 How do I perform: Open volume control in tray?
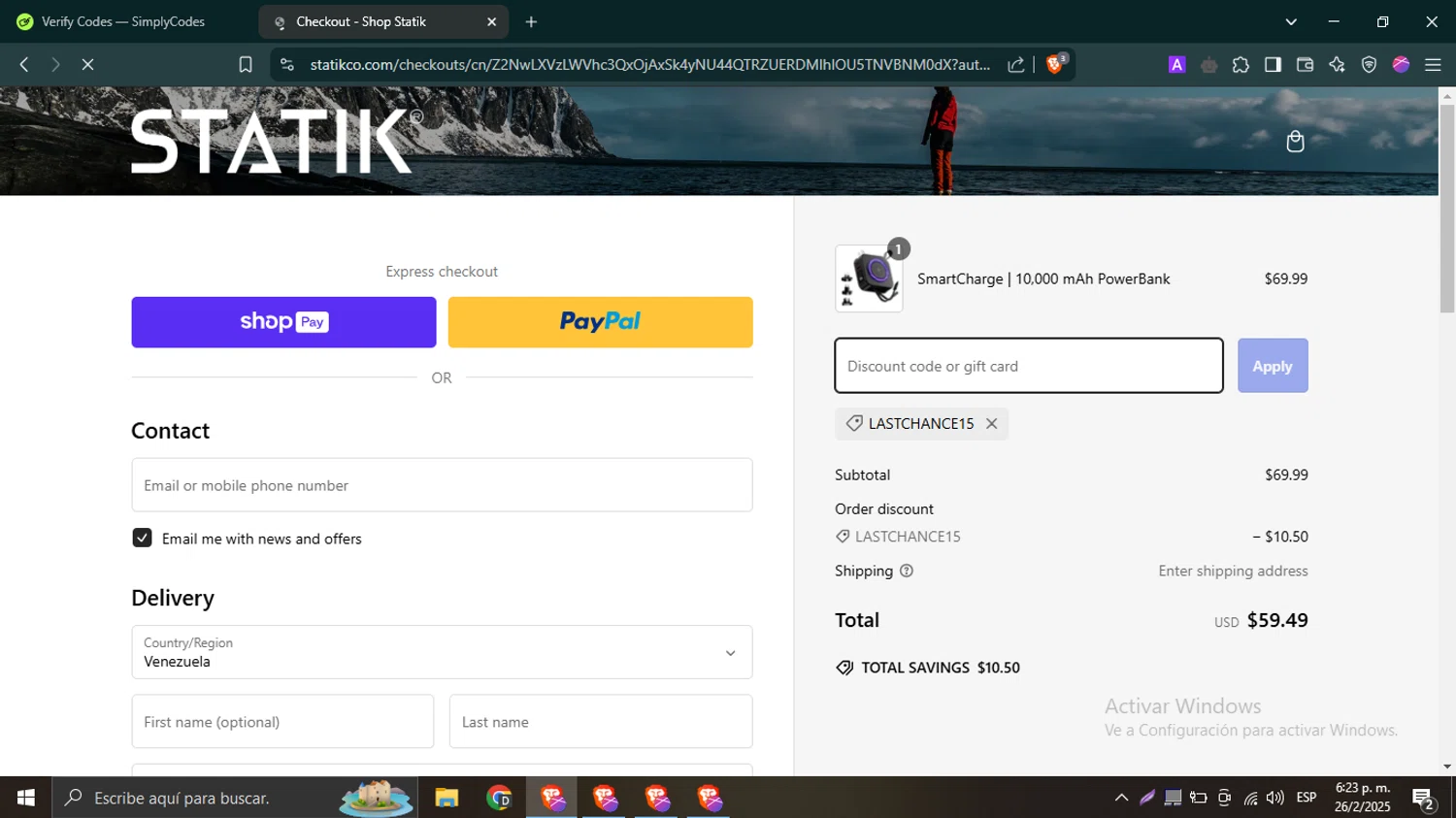[x=1275, y=798]
